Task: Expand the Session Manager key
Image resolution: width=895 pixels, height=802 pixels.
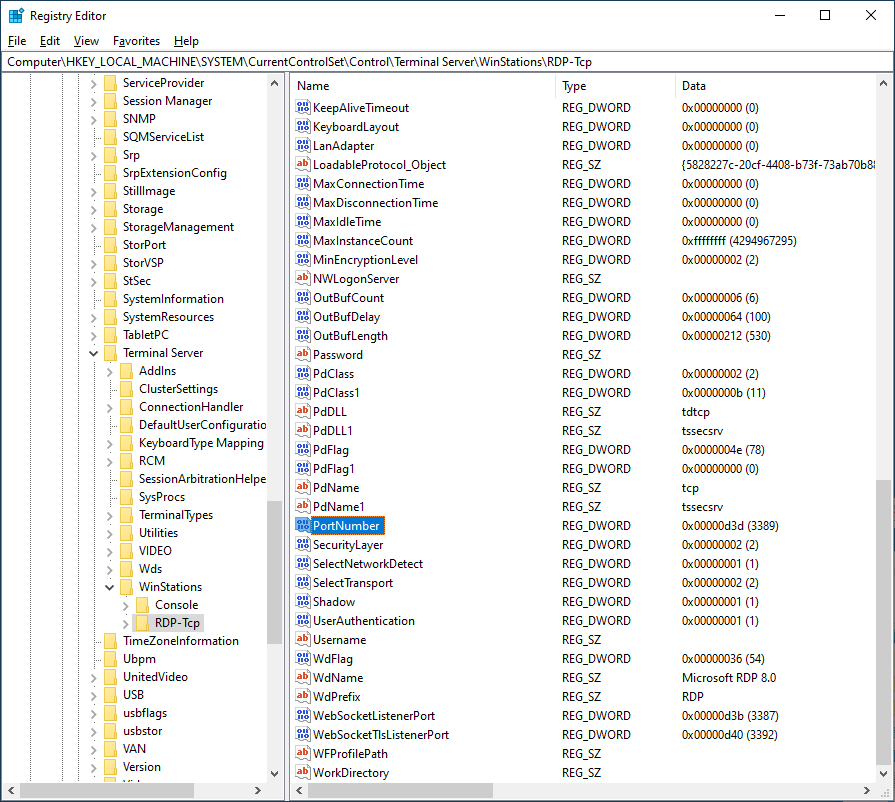Action: pyautogui.click(x=94, y=101)
